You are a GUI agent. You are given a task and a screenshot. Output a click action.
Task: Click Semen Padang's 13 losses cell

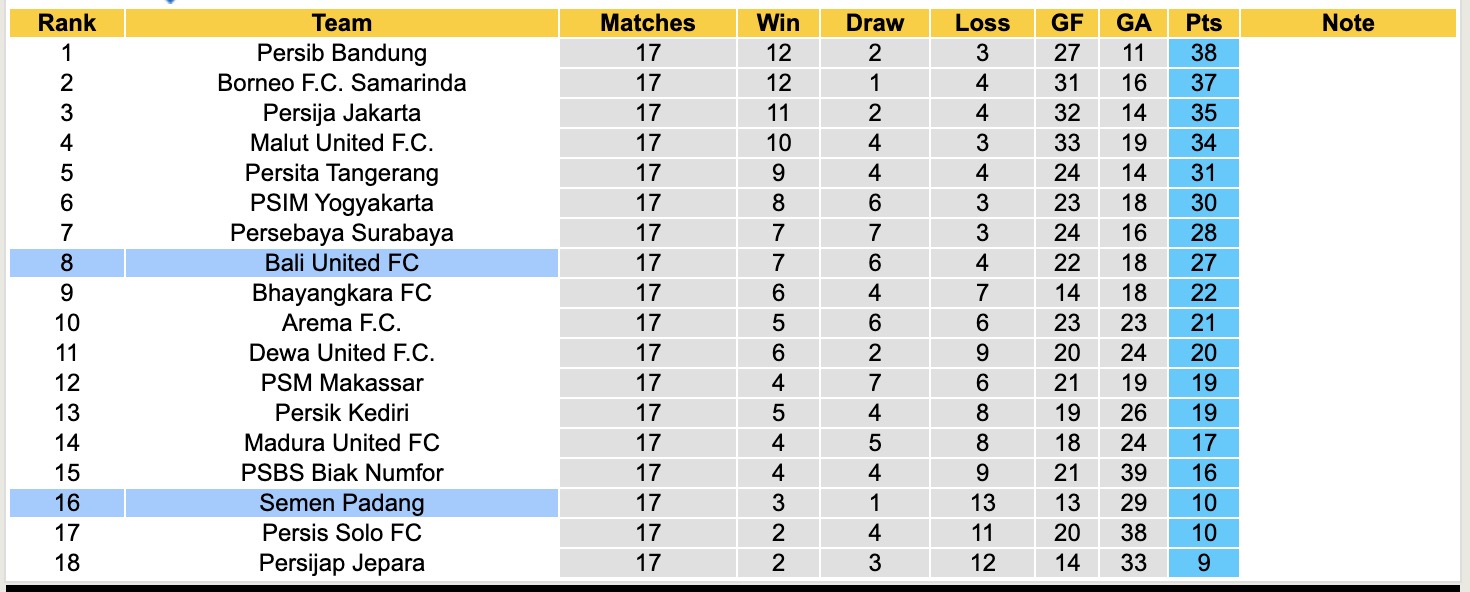982,503
